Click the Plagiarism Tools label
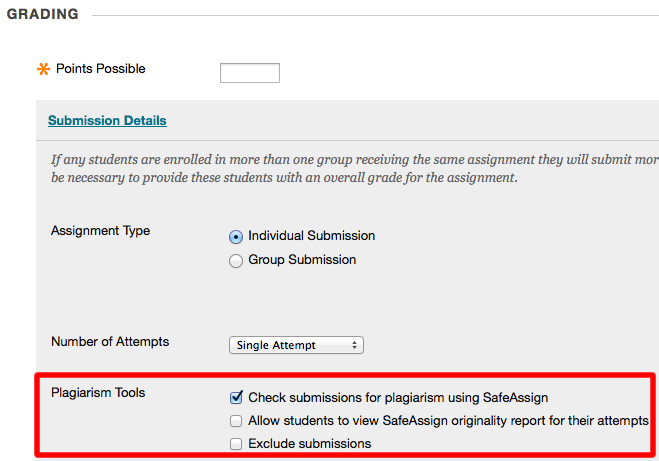Image resolution: width=659 pixels, height=461 pixels. [x=98, y=393]
